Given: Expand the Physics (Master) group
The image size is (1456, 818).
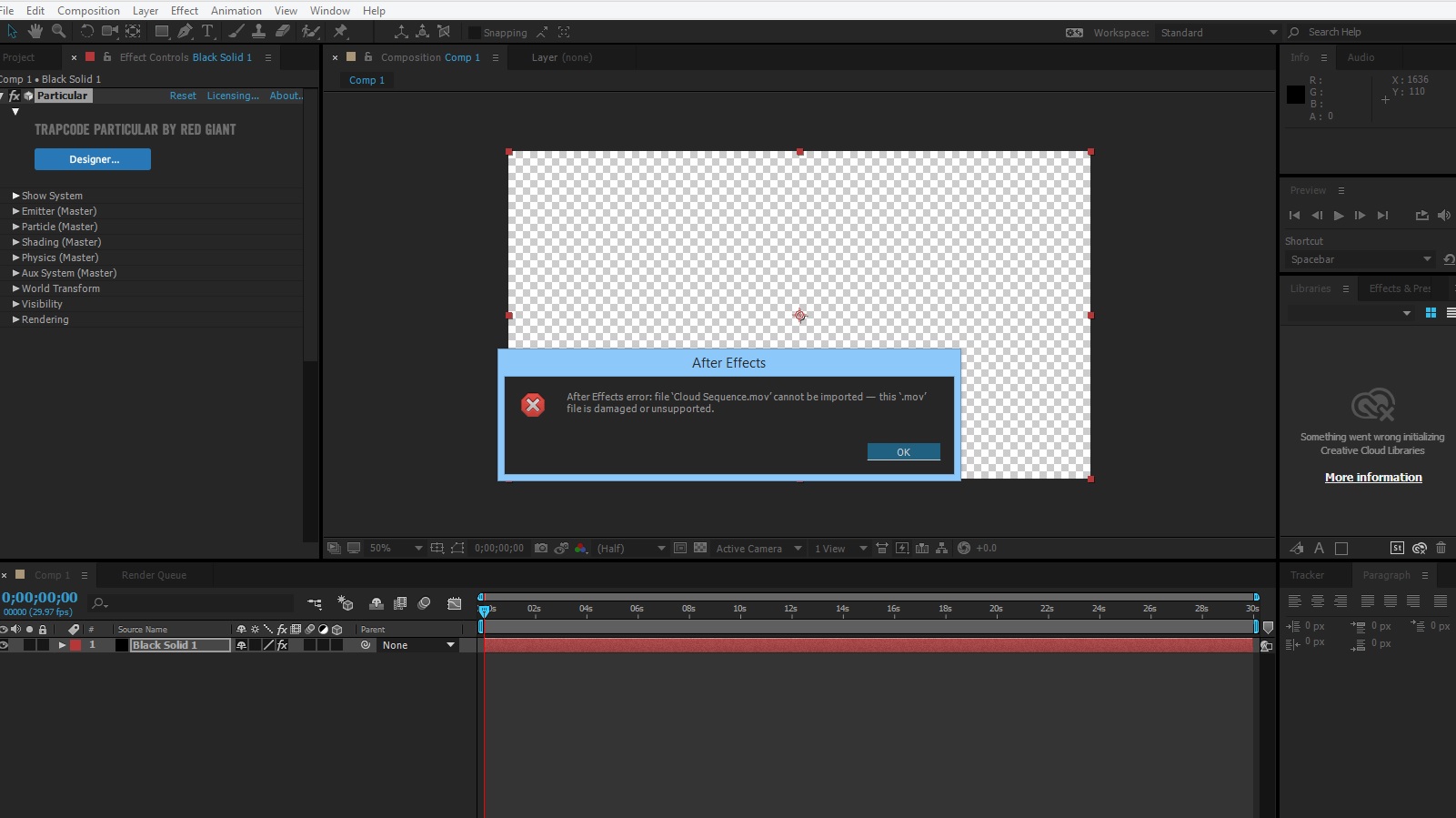Looking at the screenshot, I should coord(15,258).
